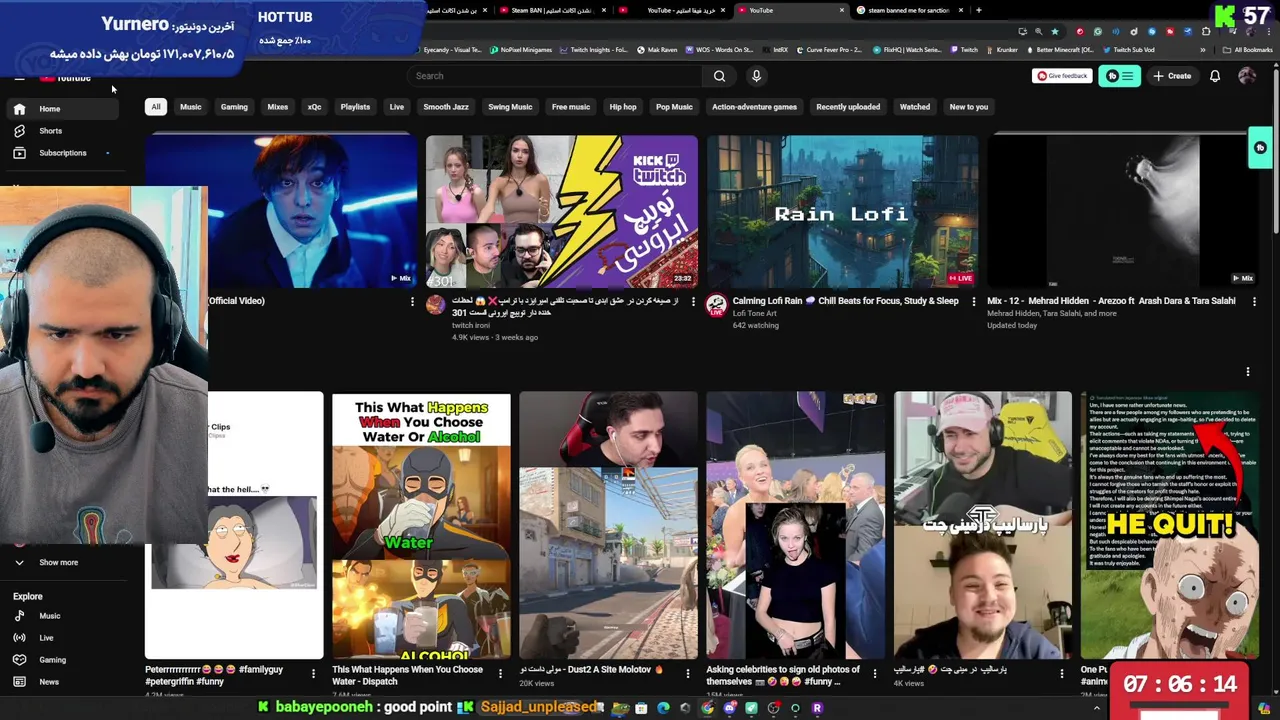Open options for Calming Lofi Rain video
Screen dimensions: 1280x720
973,301
